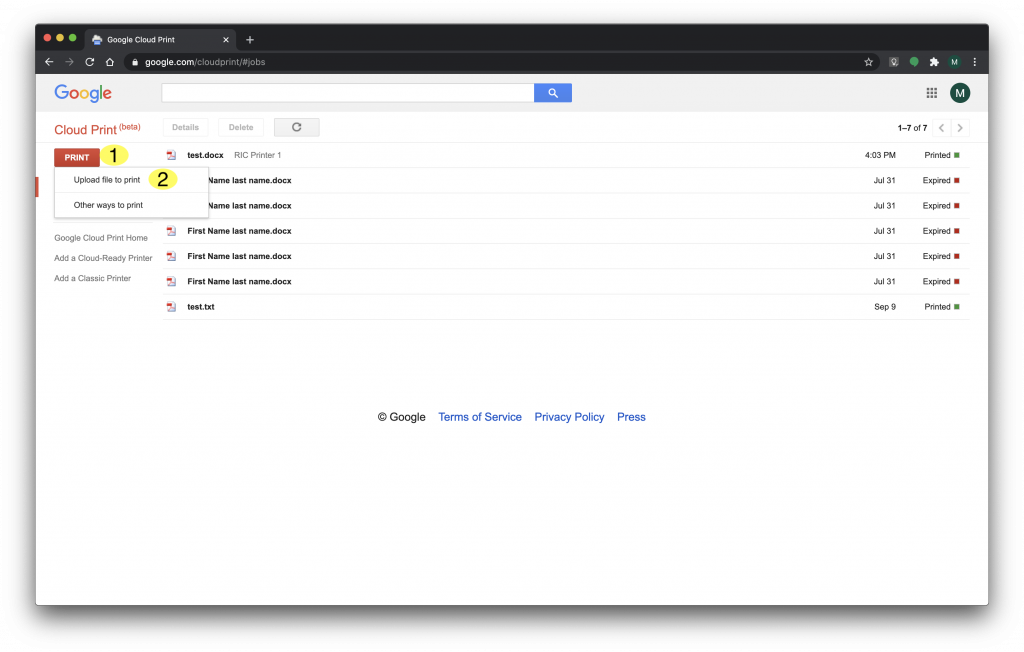
Task: Refresh the print jobs list
Action: [x=296, y=127]
